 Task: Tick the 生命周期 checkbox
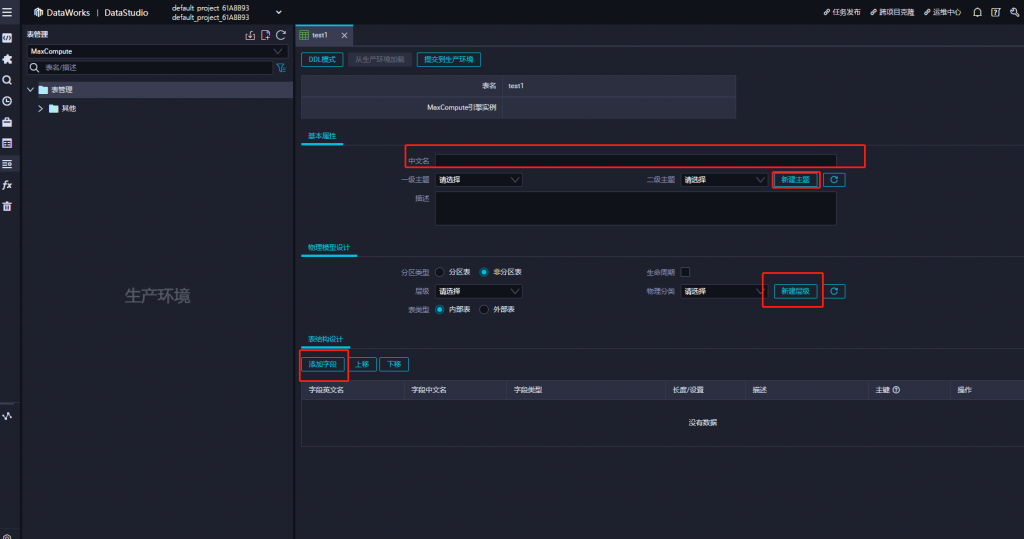[685, 272]
